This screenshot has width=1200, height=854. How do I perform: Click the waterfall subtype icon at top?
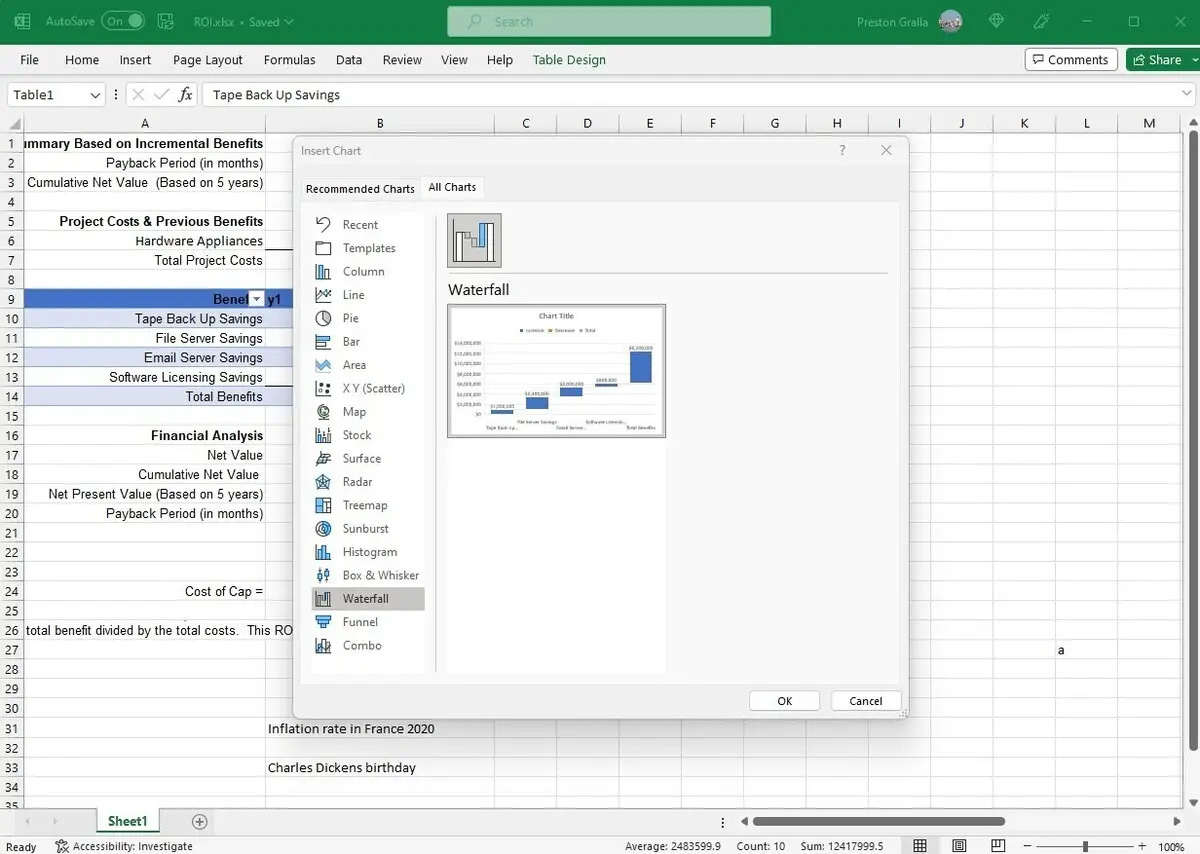[x=474, y=240]
